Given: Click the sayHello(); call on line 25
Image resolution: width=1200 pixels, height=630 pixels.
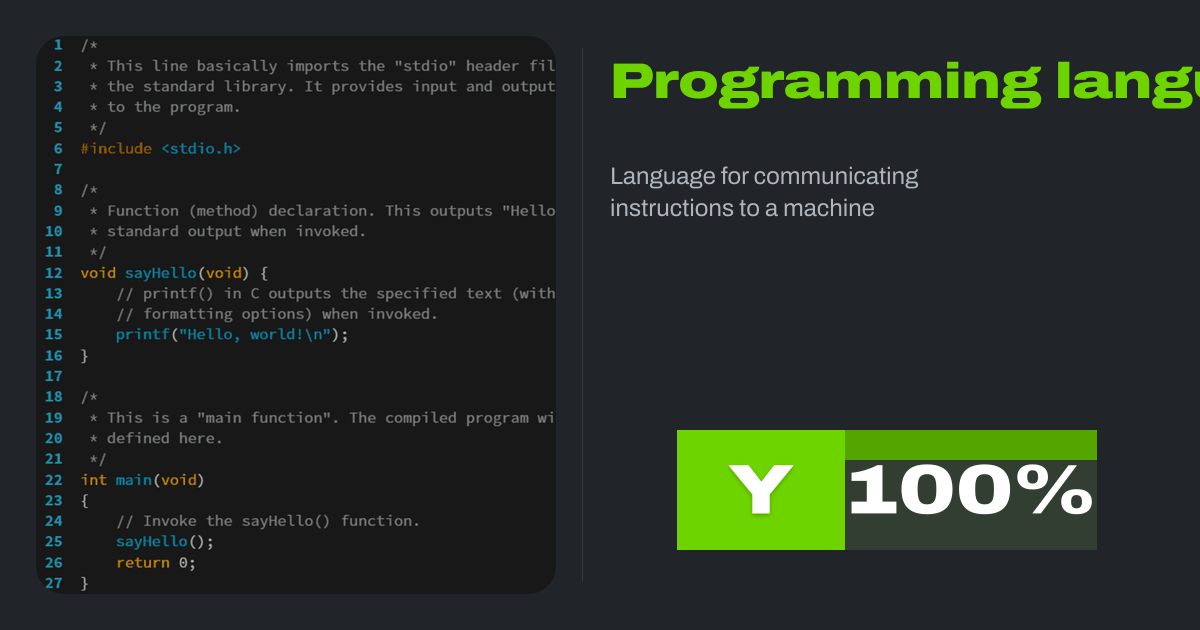Looking at the screenshot, I should coord(165,542).
